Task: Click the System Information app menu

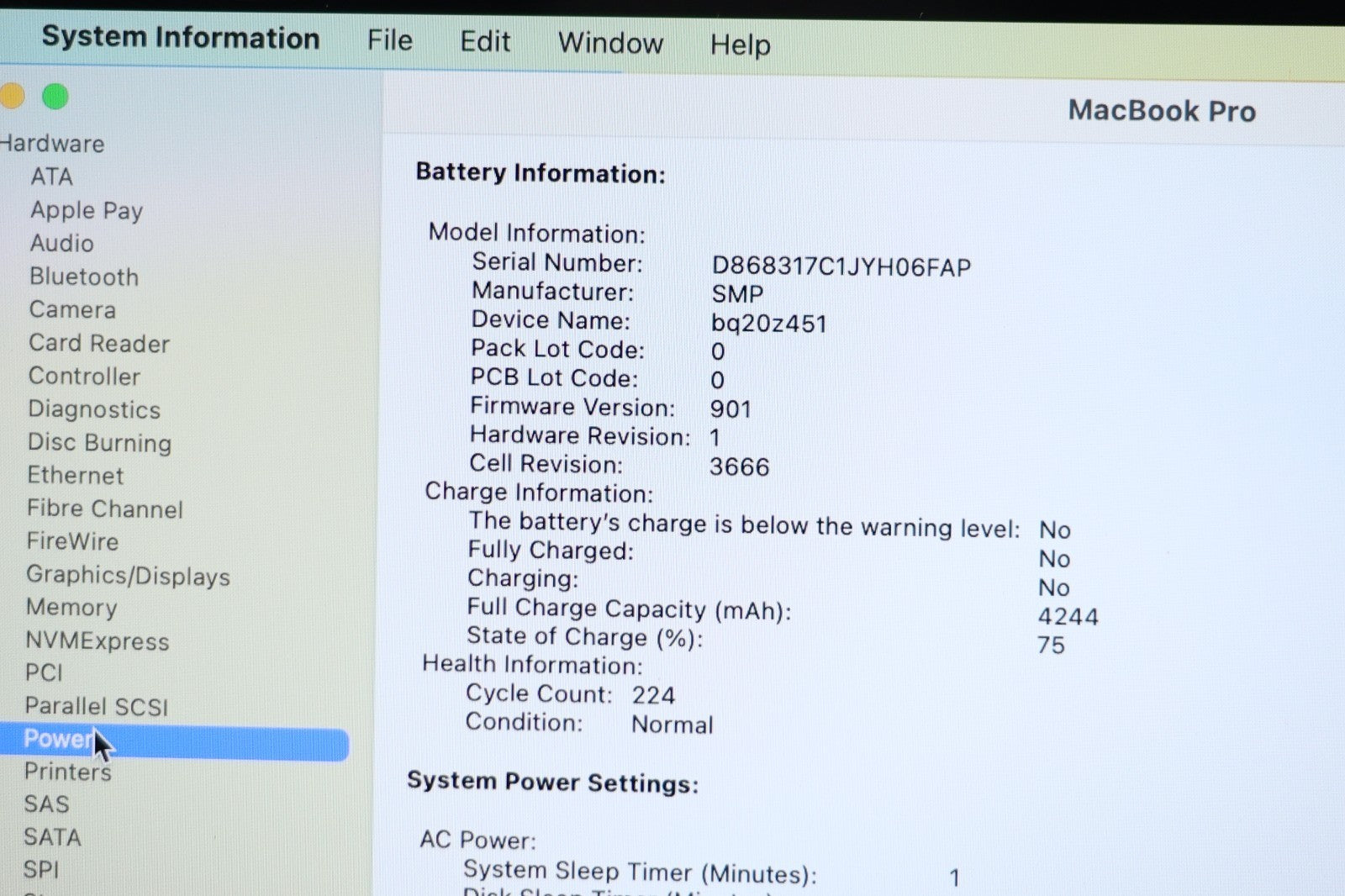Action: click(x=180, y=38)
